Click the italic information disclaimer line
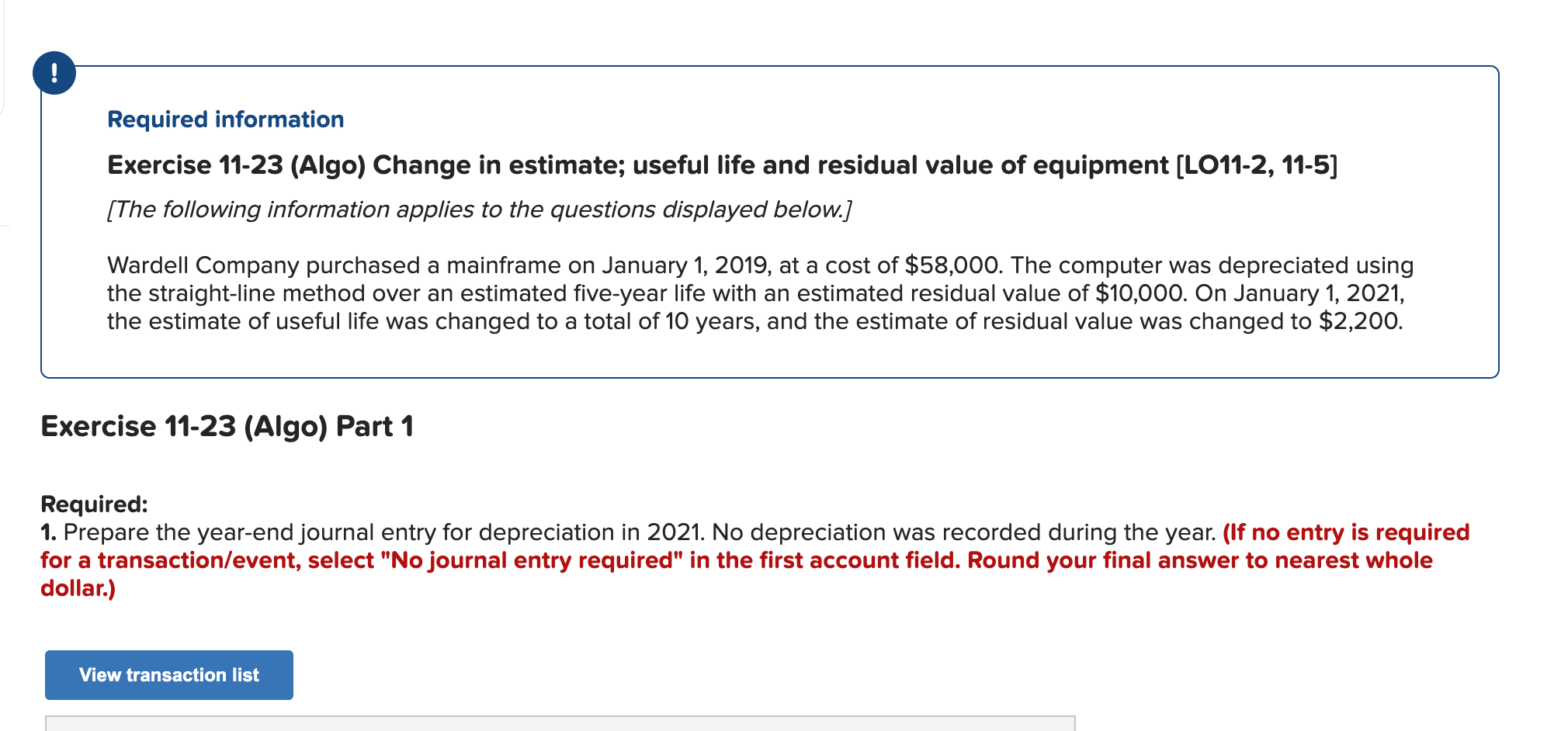This screenshot has height=731, width=1568. [480, 208]
